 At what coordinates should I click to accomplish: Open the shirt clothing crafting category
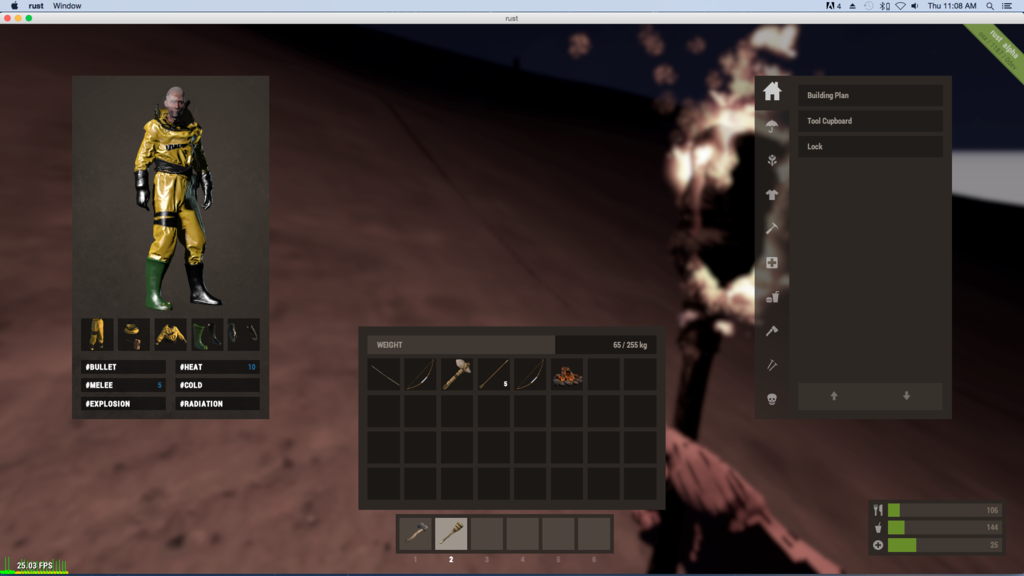(x=772, y=195)
